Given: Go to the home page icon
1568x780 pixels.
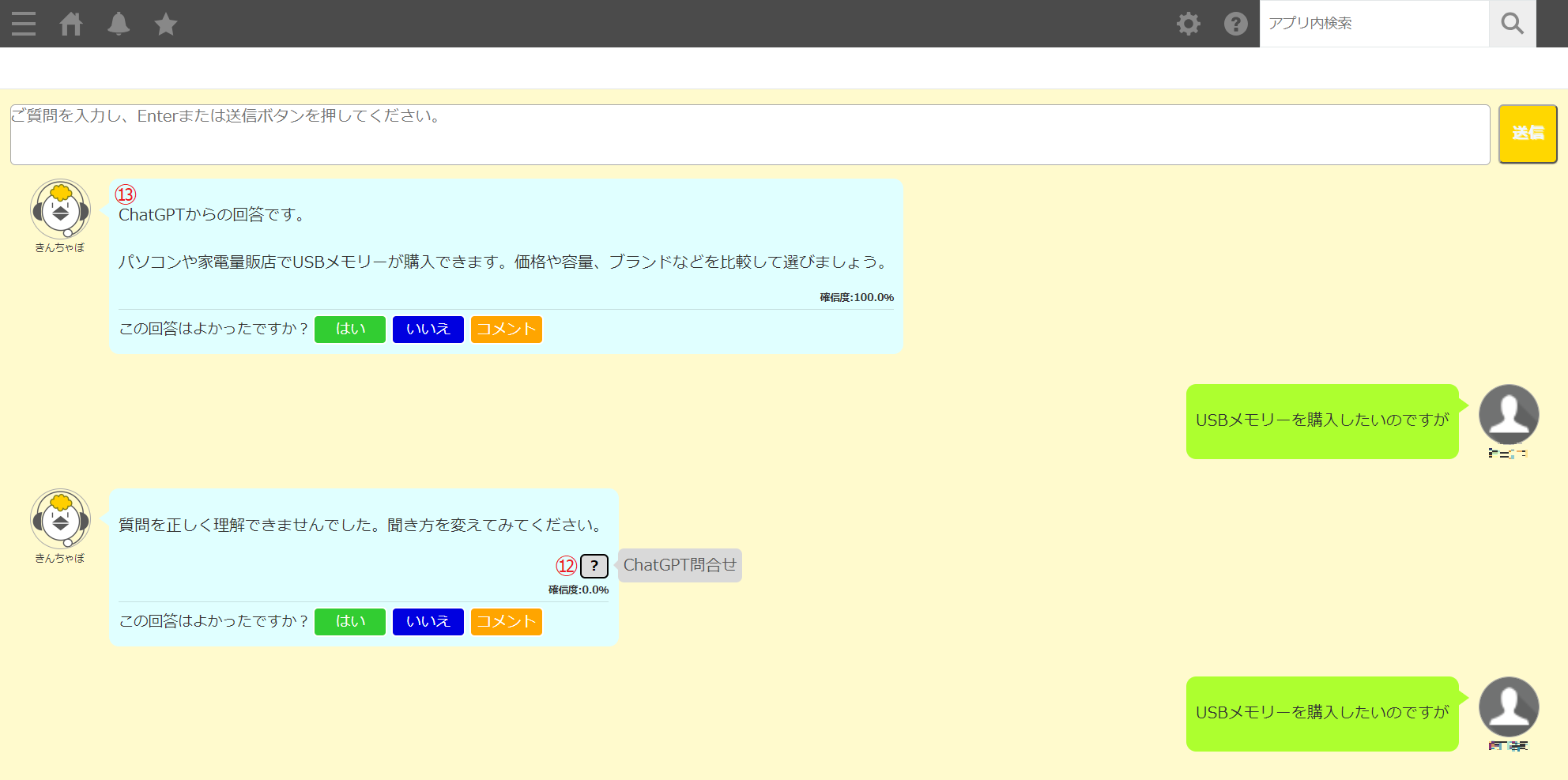Looking at the screenshot, I should [x=71, y=24].
